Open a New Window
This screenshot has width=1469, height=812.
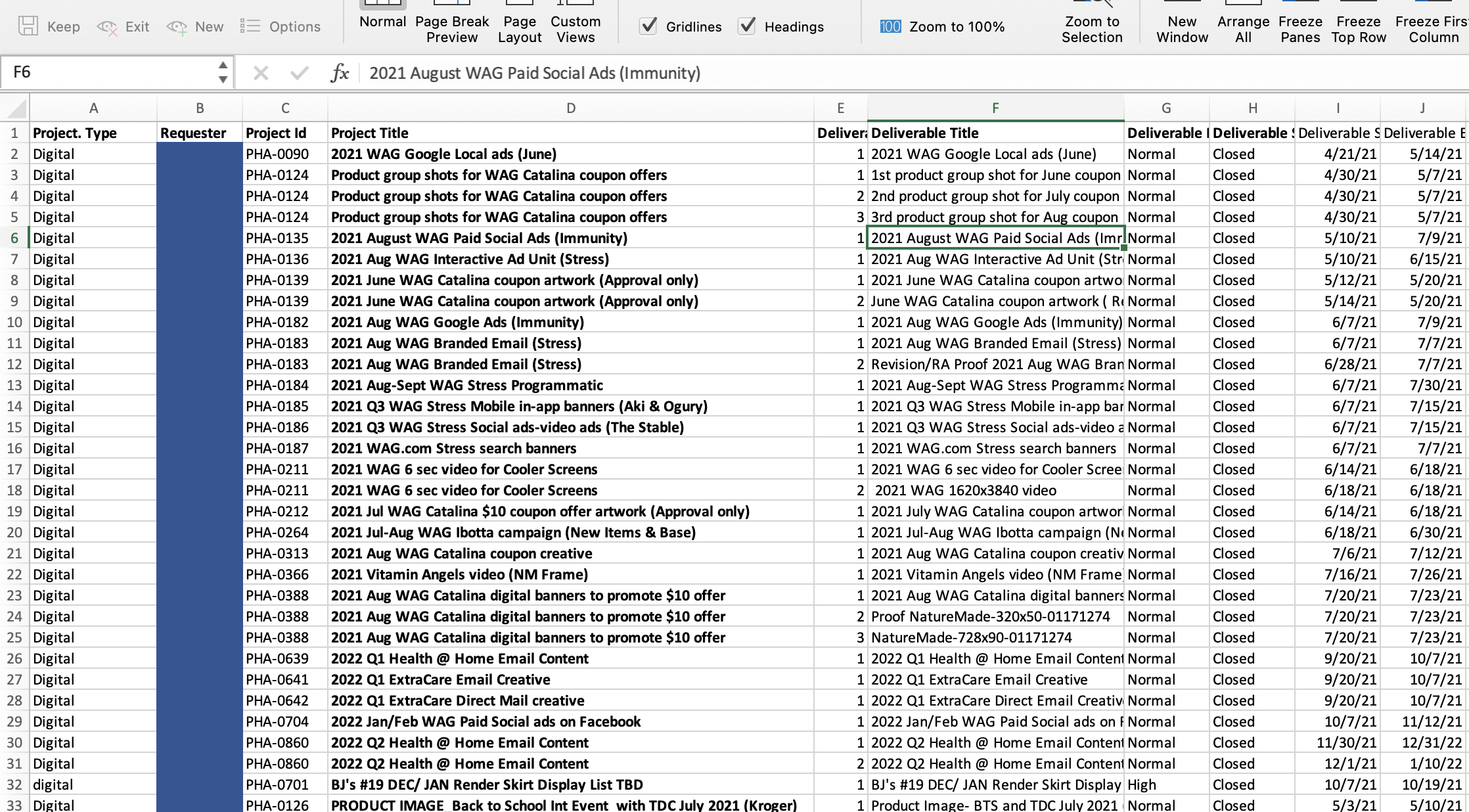[1182, 22]
